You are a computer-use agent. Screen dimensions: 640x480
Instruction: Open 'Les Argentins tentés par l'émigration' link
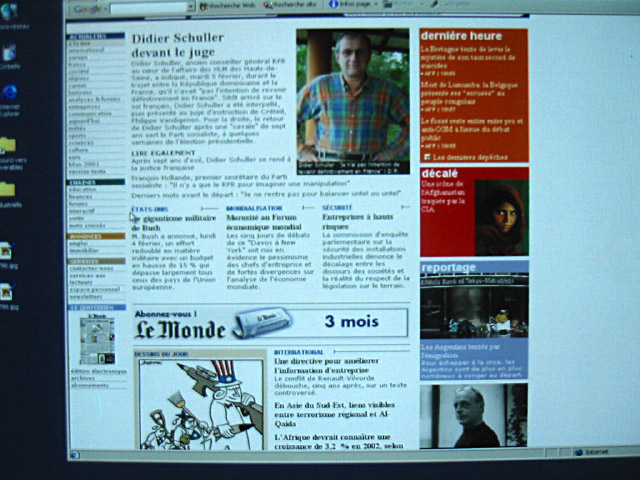460,351
